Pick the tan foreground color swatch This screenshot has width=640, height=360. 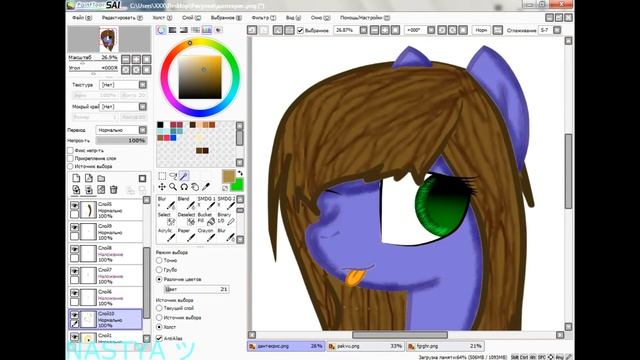click(x=229, y=176)
